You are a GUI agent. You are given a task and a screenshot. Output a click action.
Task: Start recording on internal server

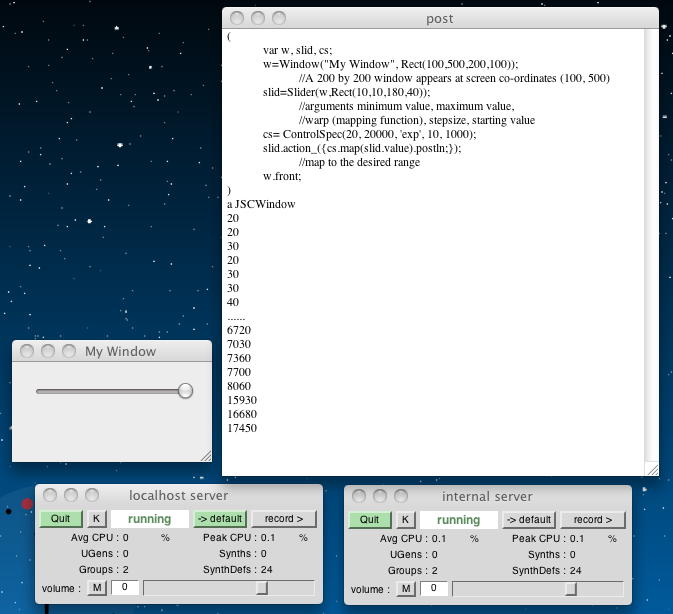point(593,519)
